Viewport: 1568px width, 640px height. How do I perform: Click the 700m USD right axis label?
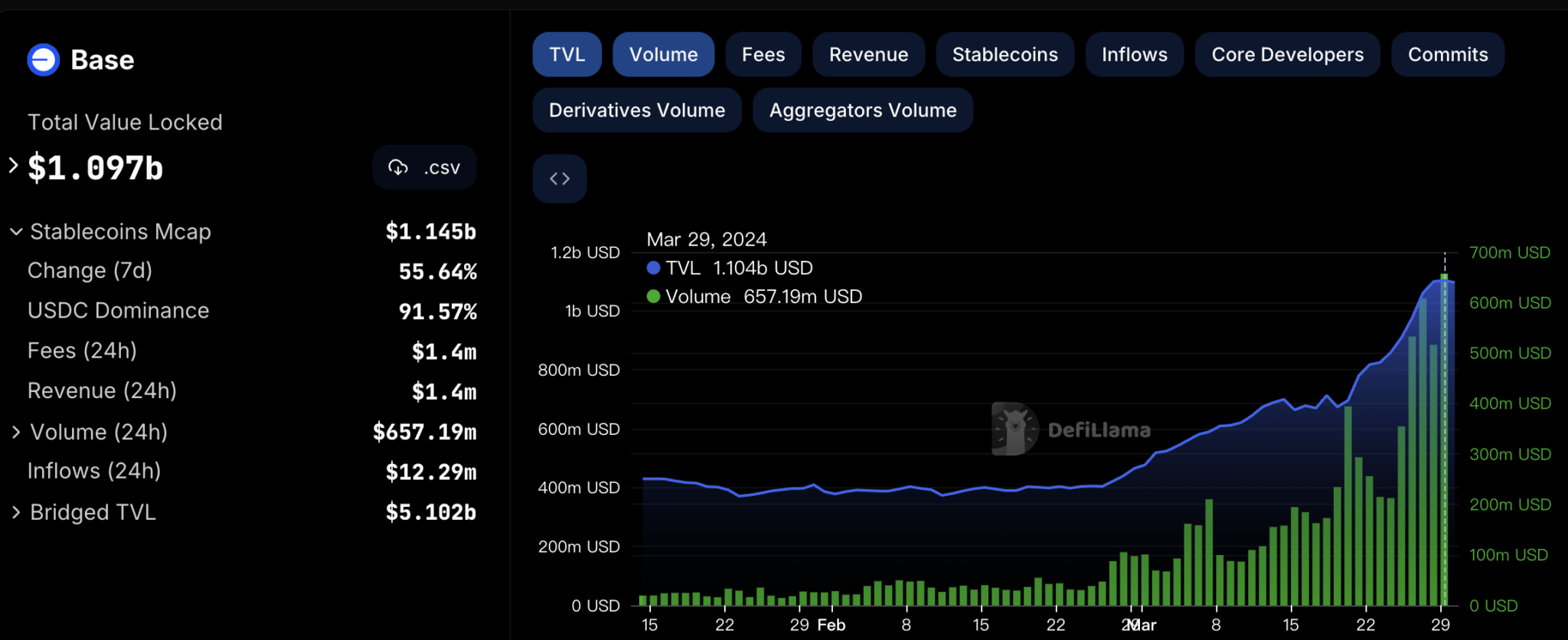[1510, 253]
